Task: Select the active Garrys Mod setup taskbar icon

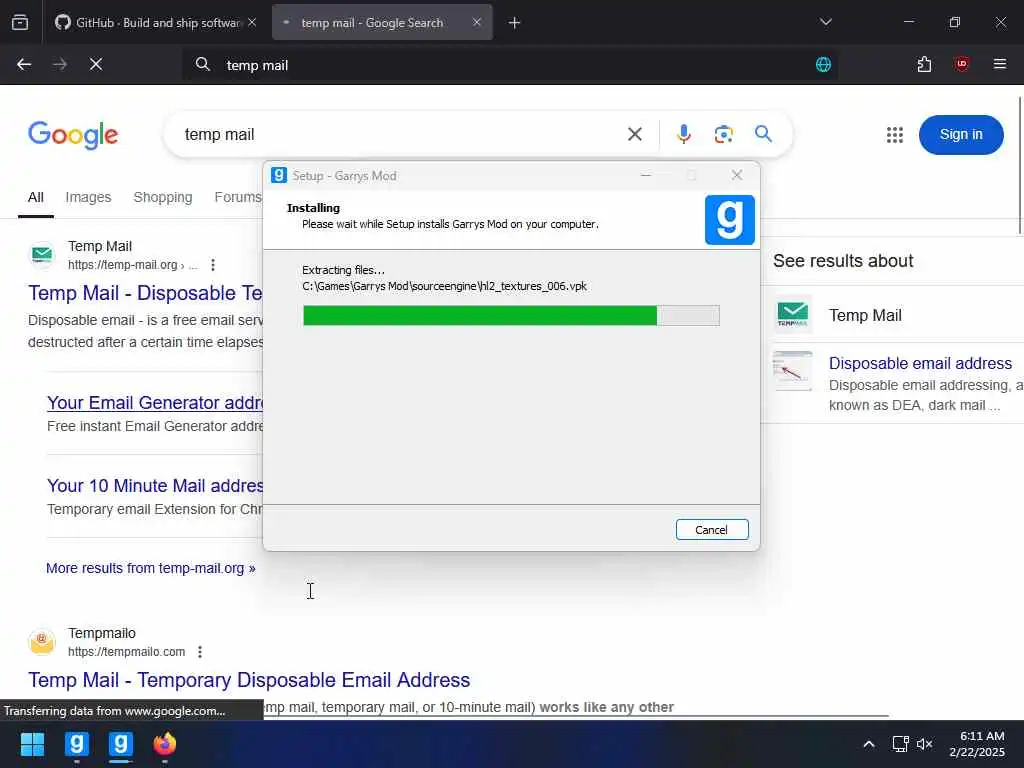Action: point(121,744)
